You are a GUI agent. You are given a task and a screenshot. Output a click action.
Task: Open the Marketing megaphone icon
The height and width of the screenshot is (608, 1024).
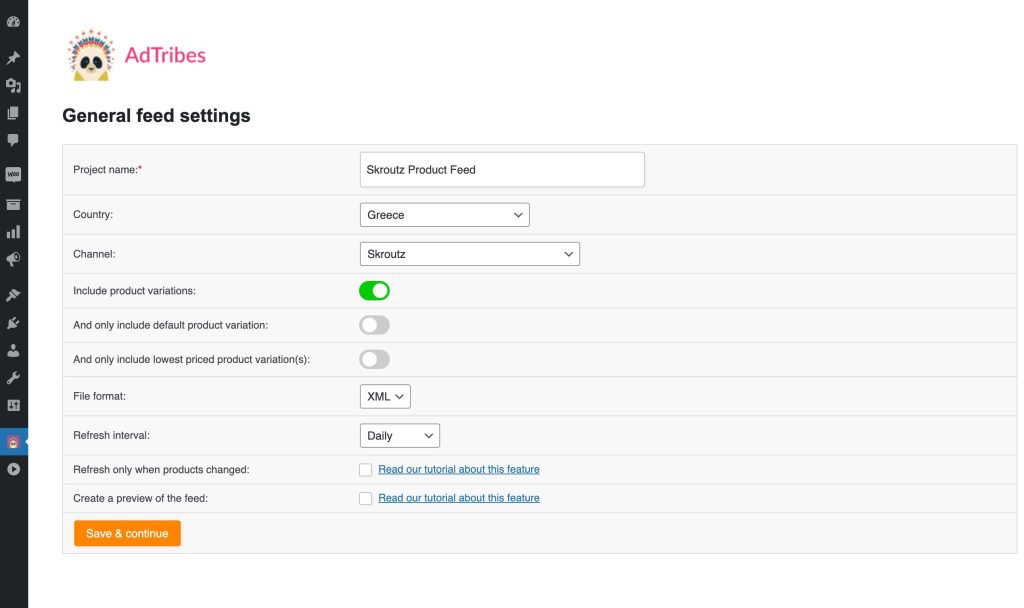point(13,260)
